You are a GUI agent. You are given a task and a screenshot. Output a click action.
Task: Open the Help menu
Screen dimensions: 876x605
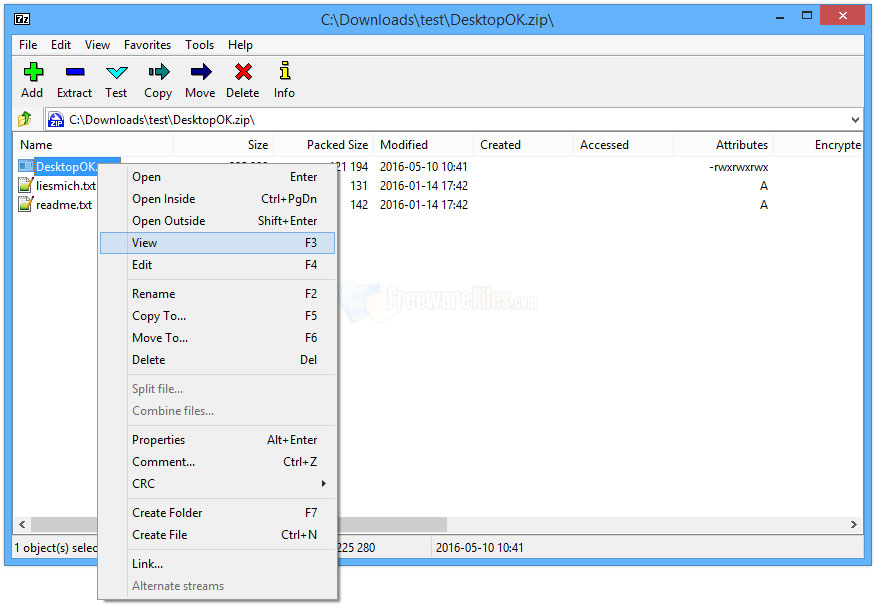[x=240, y=45]
